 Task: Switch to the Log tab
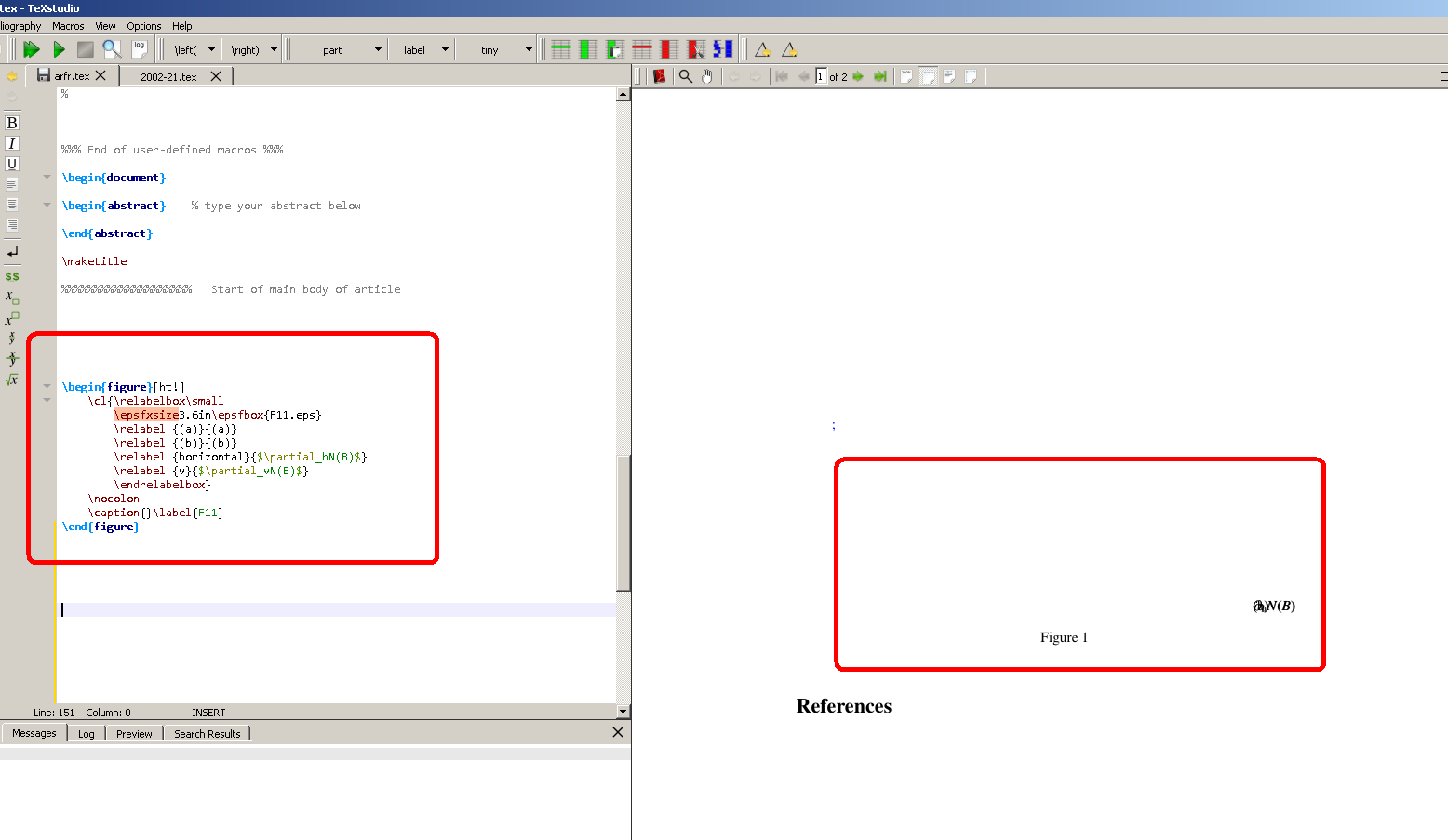tap(87, 734)
